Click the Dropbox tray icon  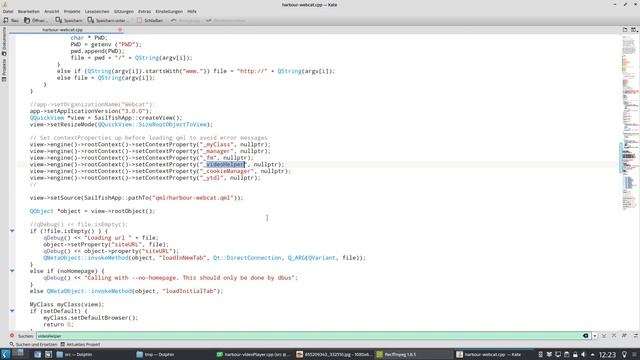pos(549,354)
